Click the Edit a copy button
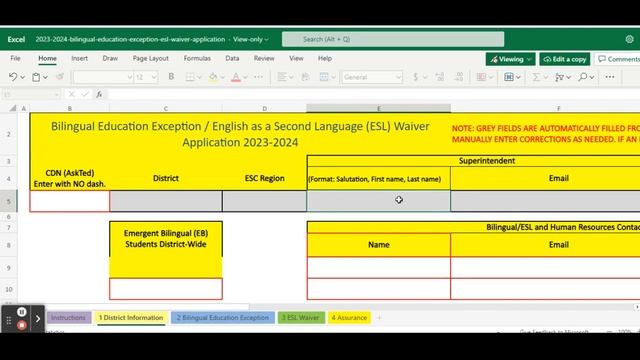The image size is (640, 360). pyautogui.click(x=565, y=59)
